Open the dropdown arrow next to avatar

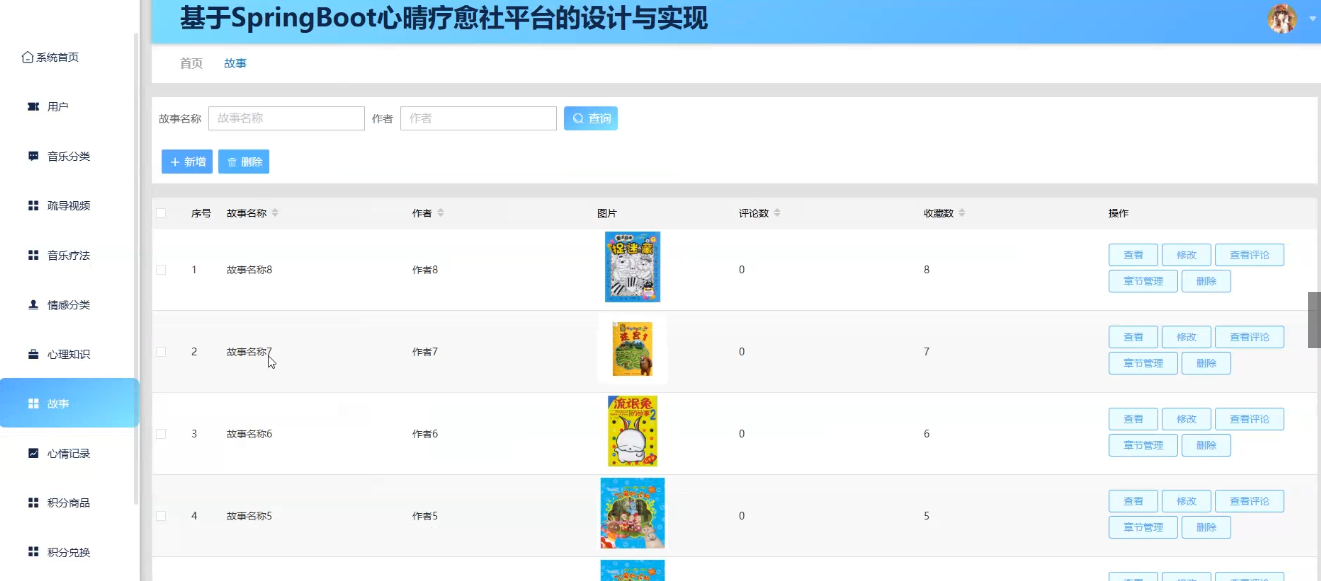pos(1312,18)
